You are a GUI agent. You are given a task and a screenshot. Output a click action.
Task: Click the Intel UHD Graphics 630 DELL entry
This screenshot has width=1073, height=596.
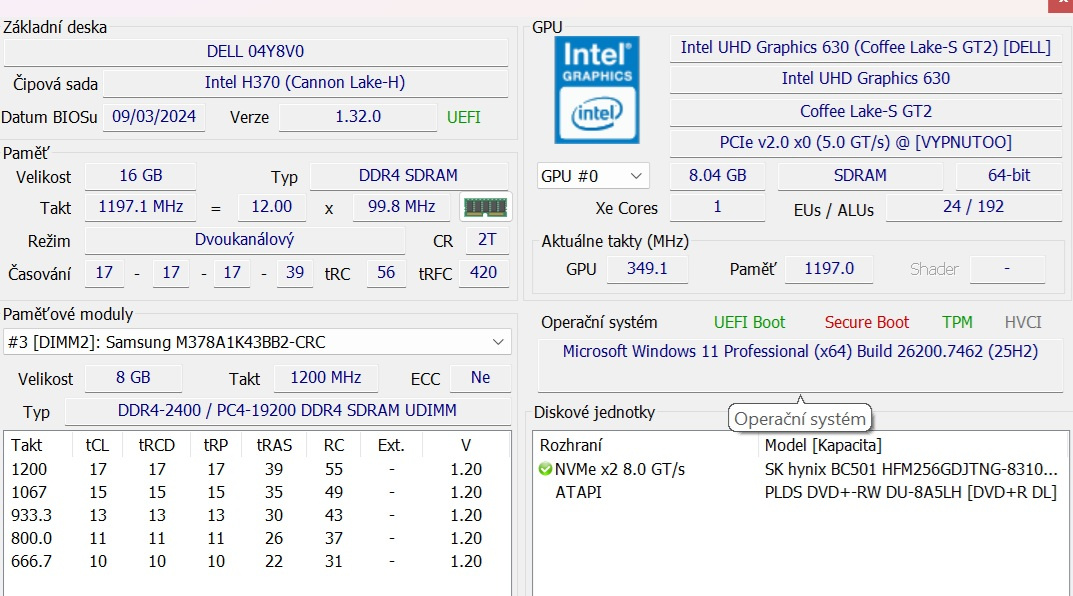[866, 47]
